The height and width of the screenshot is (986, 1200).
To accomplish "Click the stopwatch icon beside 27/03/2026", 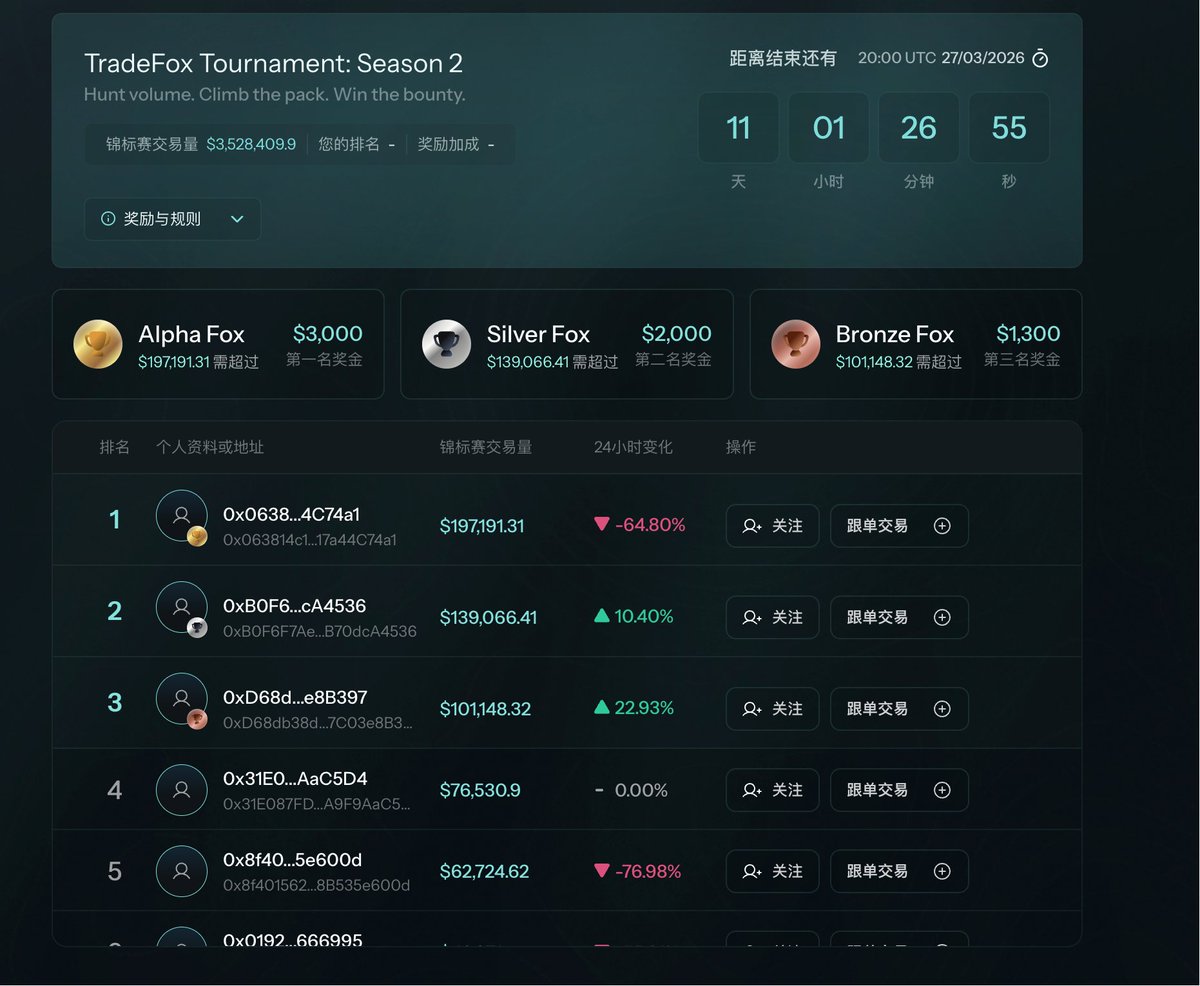I will point(1040,58).
